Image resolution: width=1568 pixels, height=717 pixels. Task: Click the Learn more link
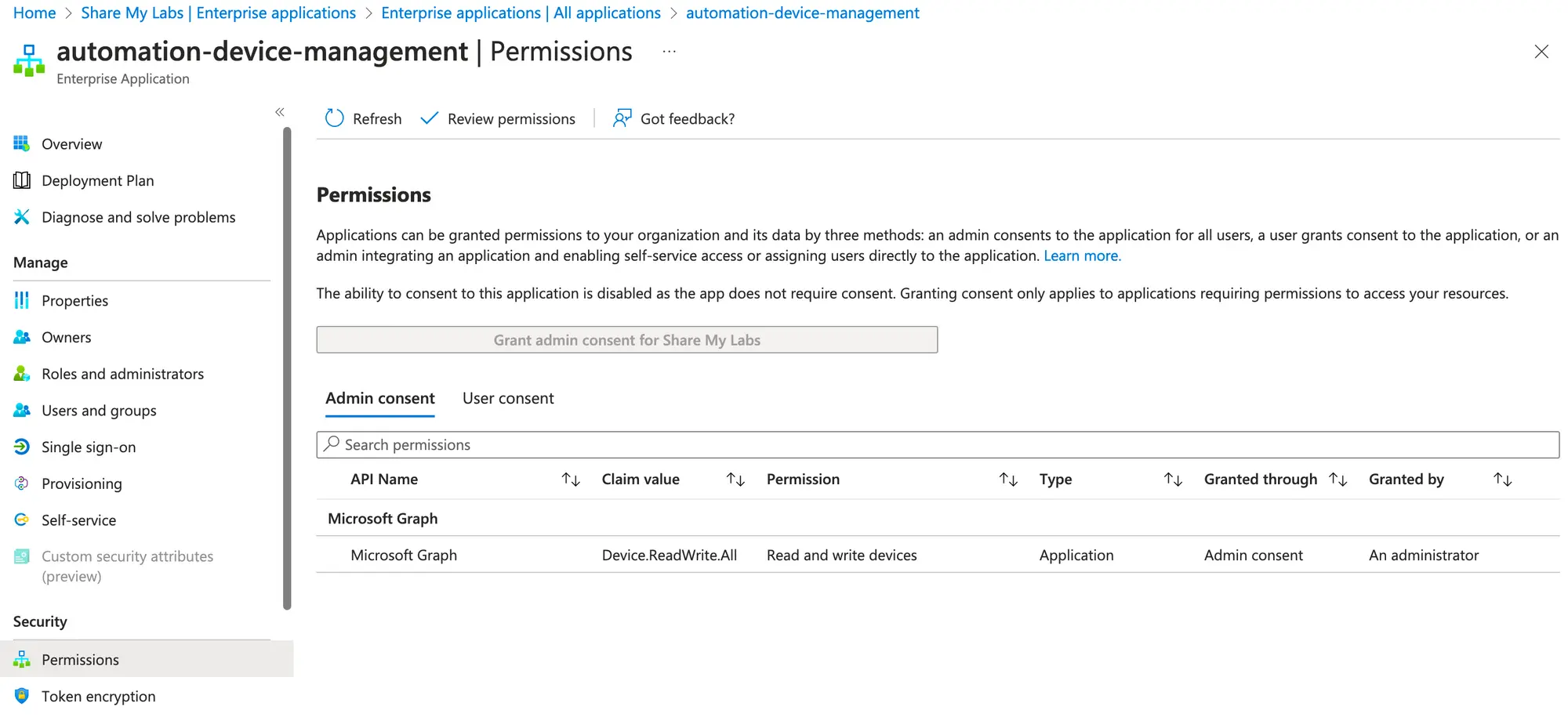pyautogui.click(x=1082, y=256)
